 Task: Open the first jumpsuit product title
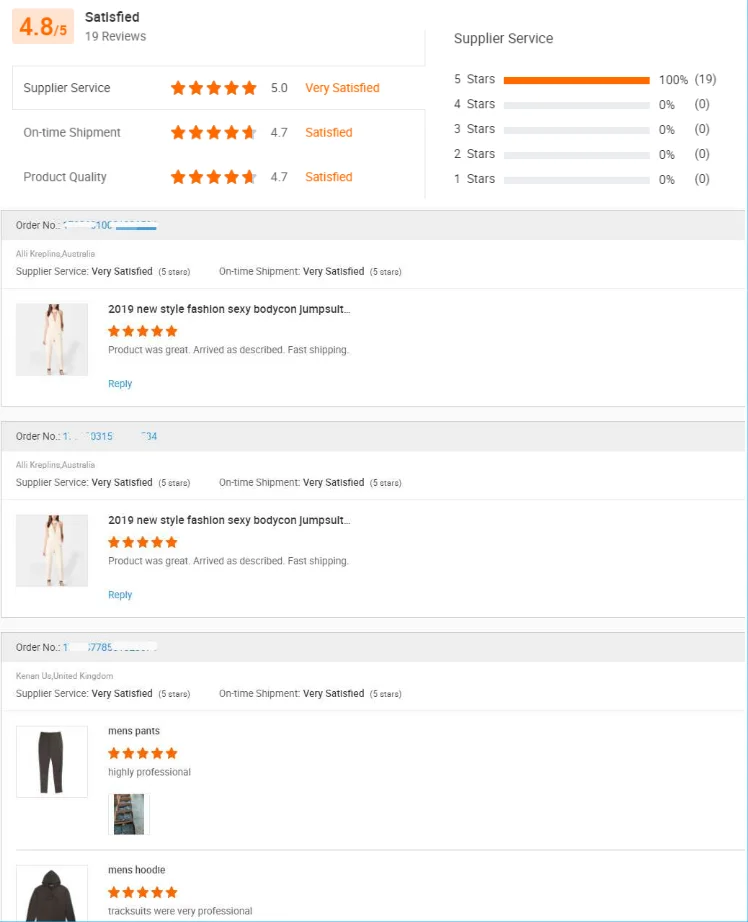229,309
